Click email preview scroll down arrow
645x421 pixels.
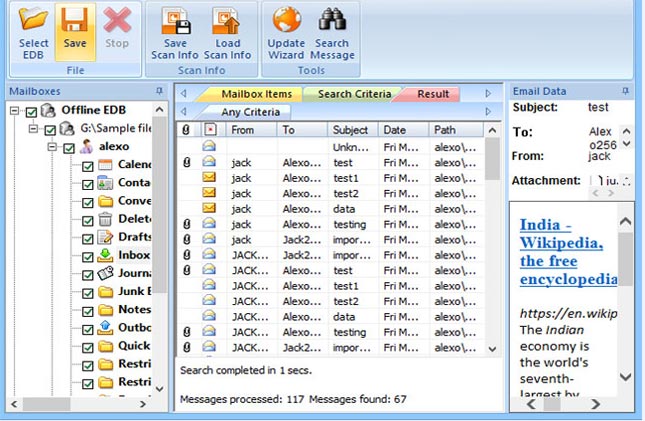click(625, 377)
